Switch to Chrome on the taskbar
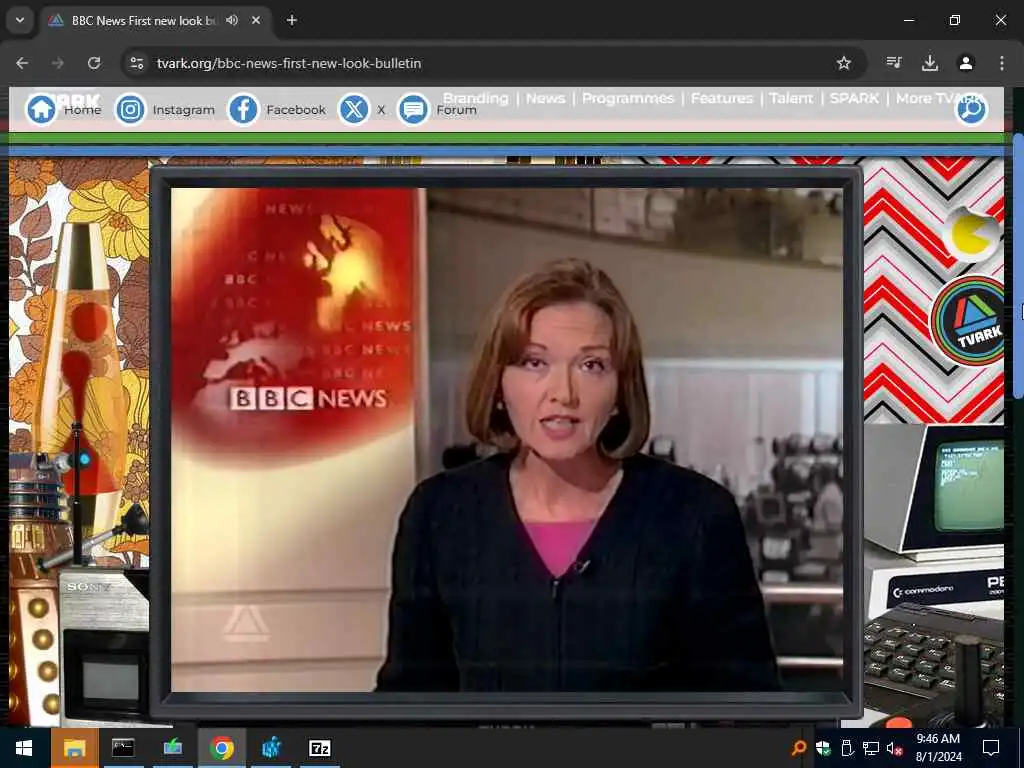This screenshot has width=1024, height=768. pyautogui.click(x=221, y=748)
